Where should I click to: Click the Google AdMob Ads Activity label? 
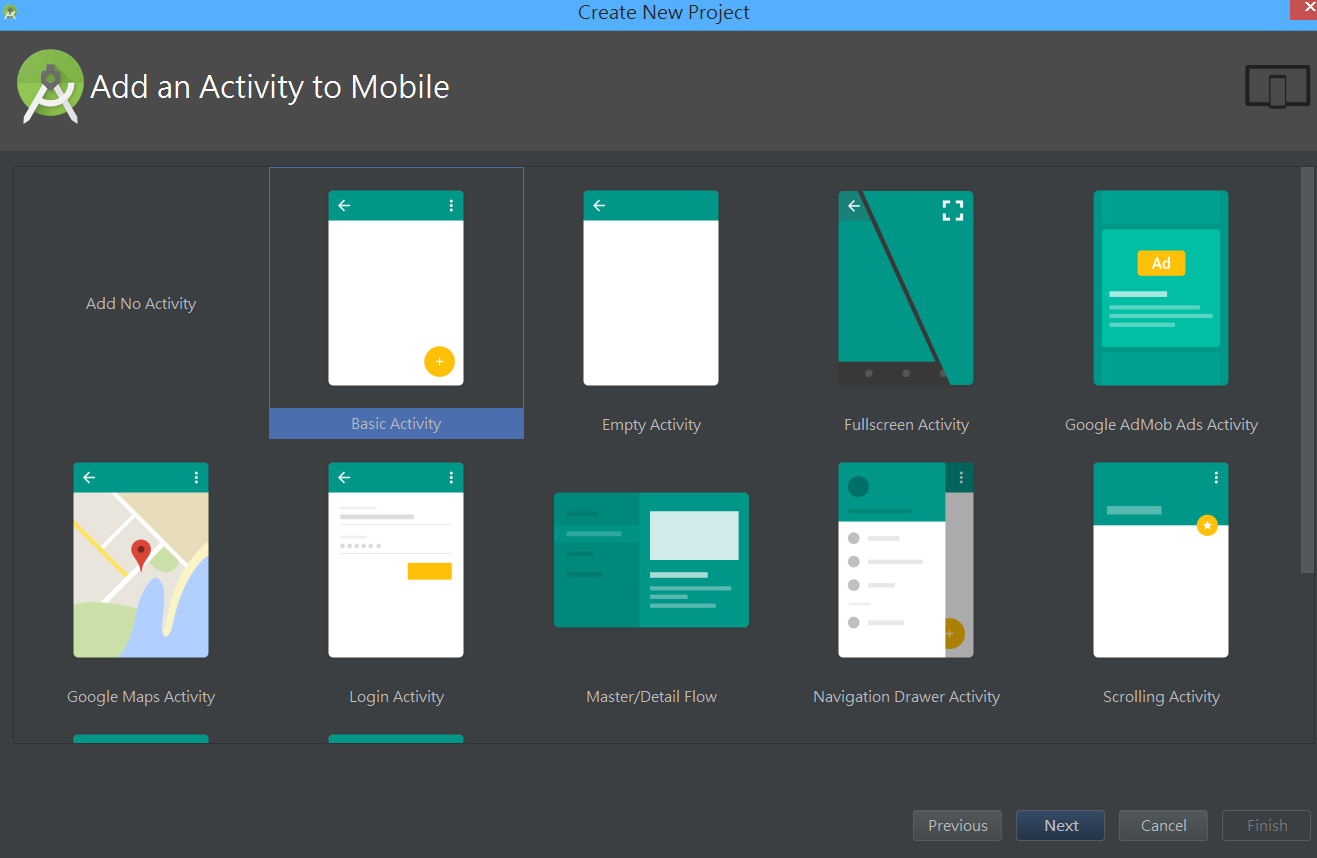[1161, 425]
